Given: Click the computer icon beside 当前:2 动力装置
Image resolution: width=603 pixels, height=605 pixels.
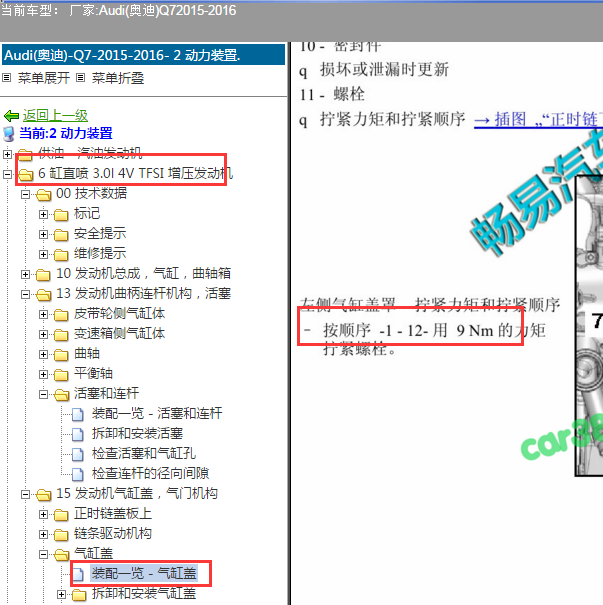Looking at the screenshot, I should (x=8, y=134).
